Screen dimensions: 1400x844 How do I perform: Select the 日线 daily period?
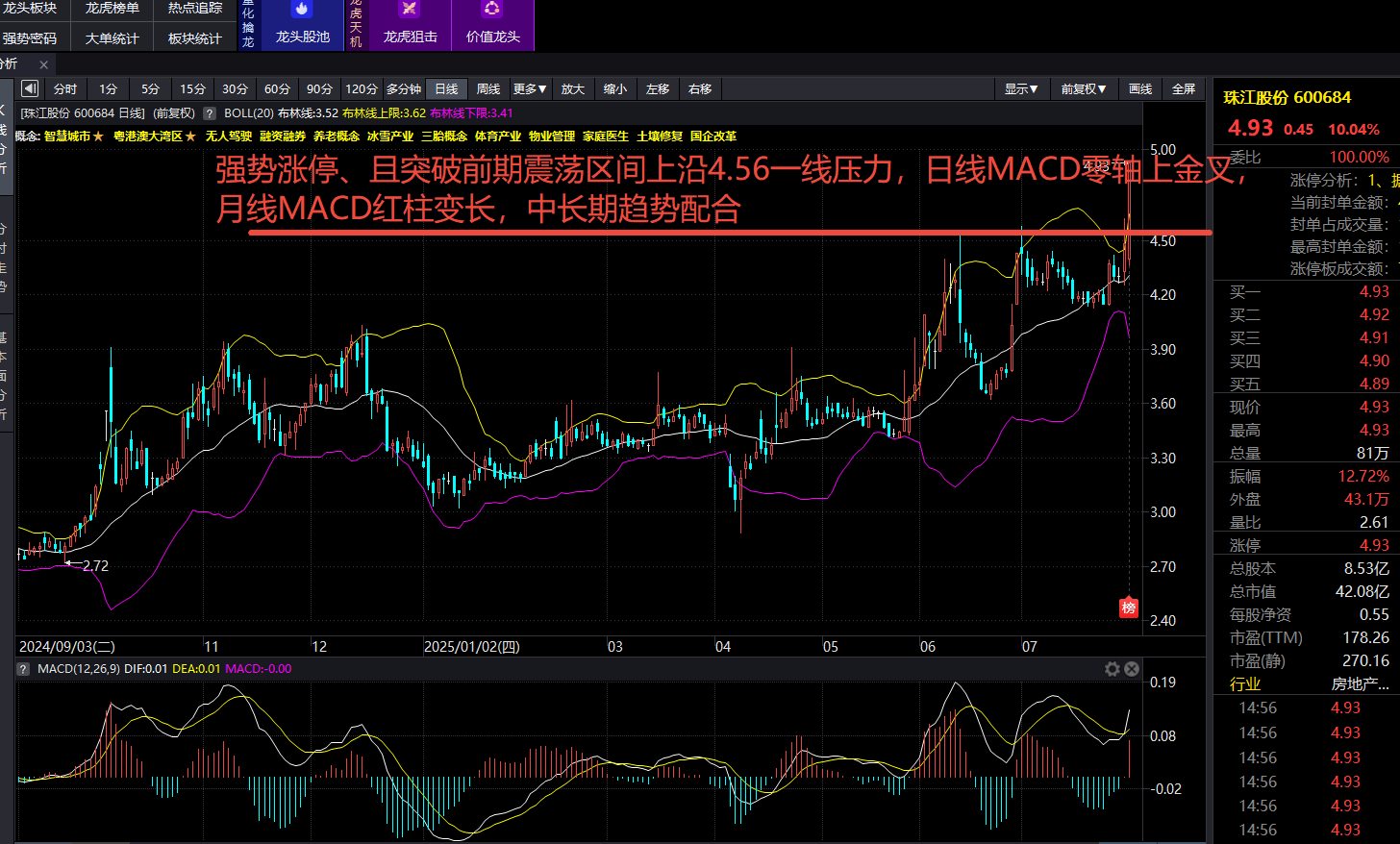click(446, 89)
